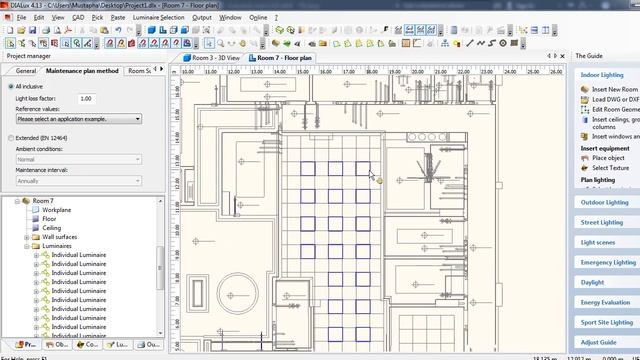
Task: Select the circle drawing tool icon
Action: (x=503, y=43)
